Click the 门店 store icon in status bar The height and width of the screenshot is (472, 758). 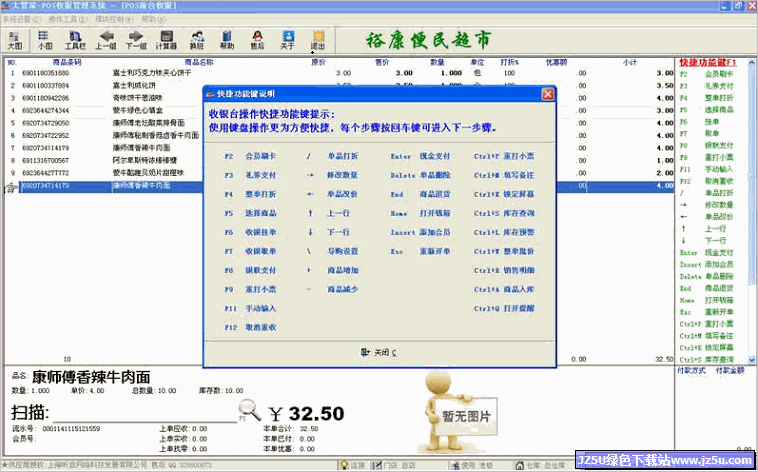click(377, 465)
